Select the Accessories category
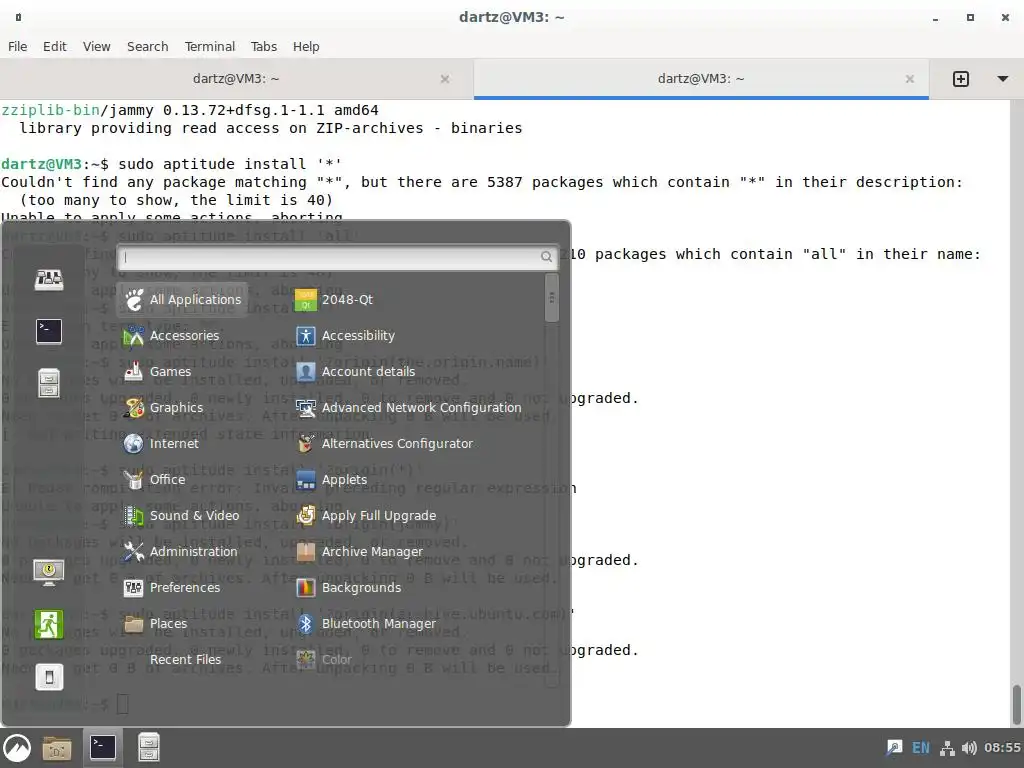 (172, 336)
